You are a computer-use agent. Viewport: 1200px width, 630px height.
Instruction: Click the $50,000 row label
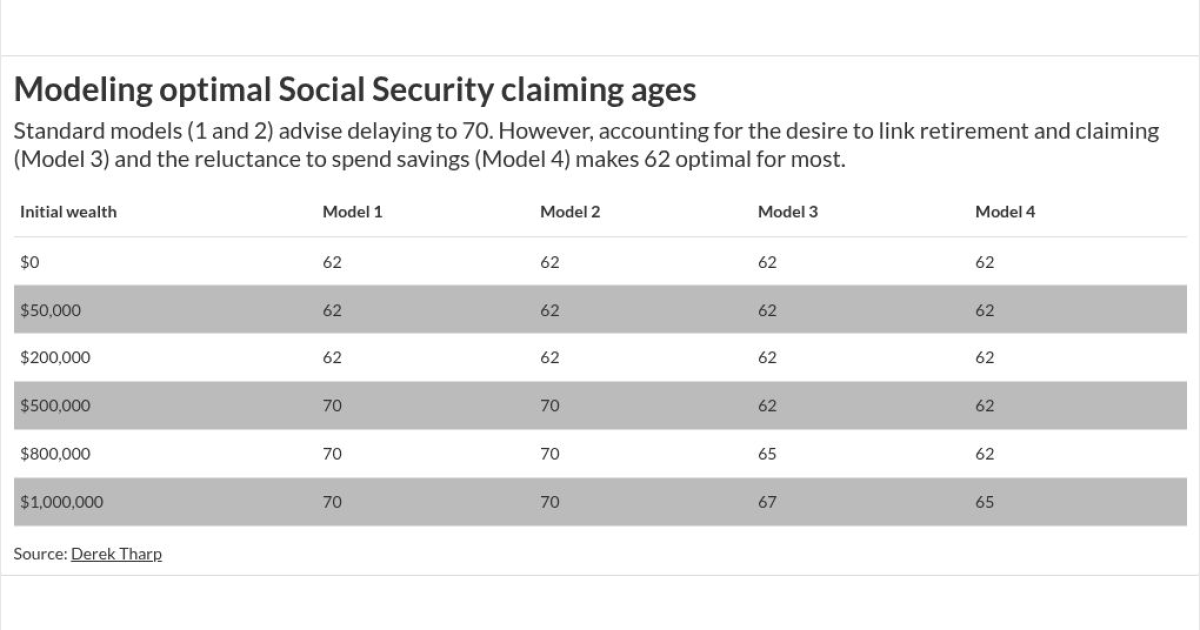(x=50, y=310)
